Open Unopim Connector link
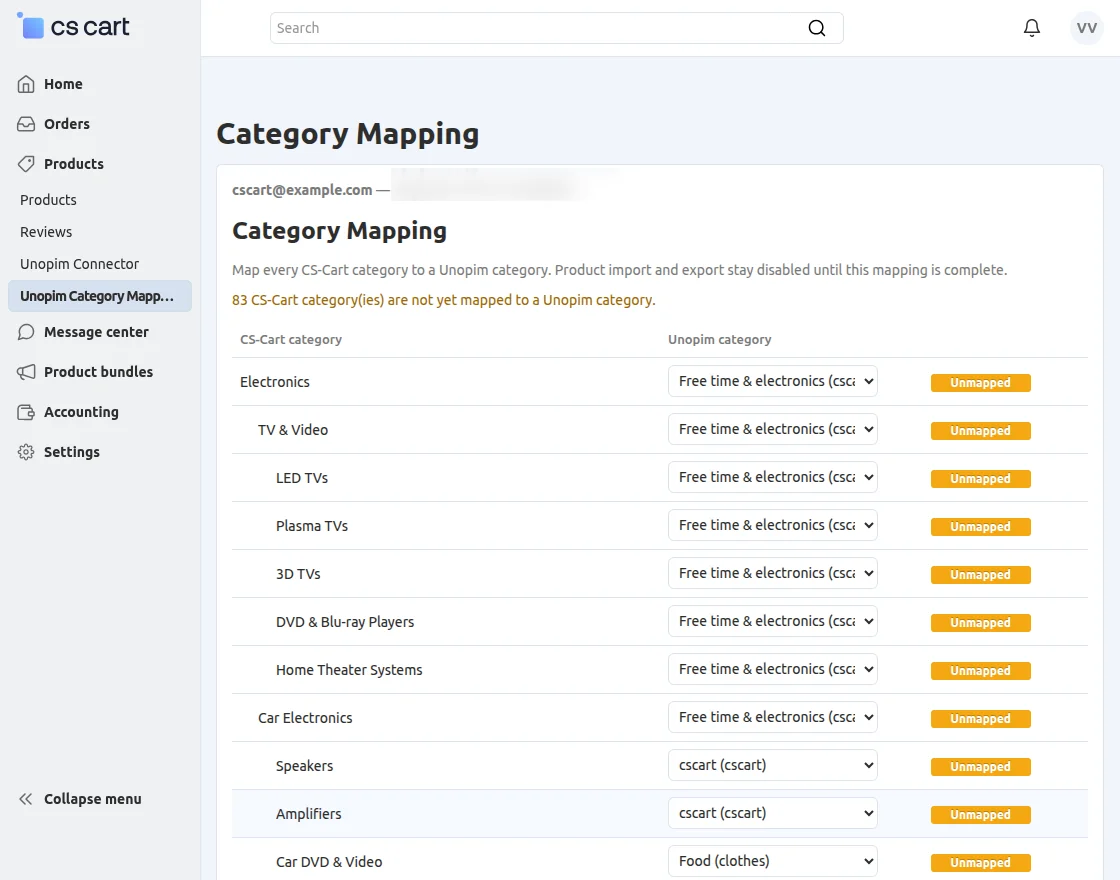This screenshot has width=1120, height=880. (x=79, y=264)
